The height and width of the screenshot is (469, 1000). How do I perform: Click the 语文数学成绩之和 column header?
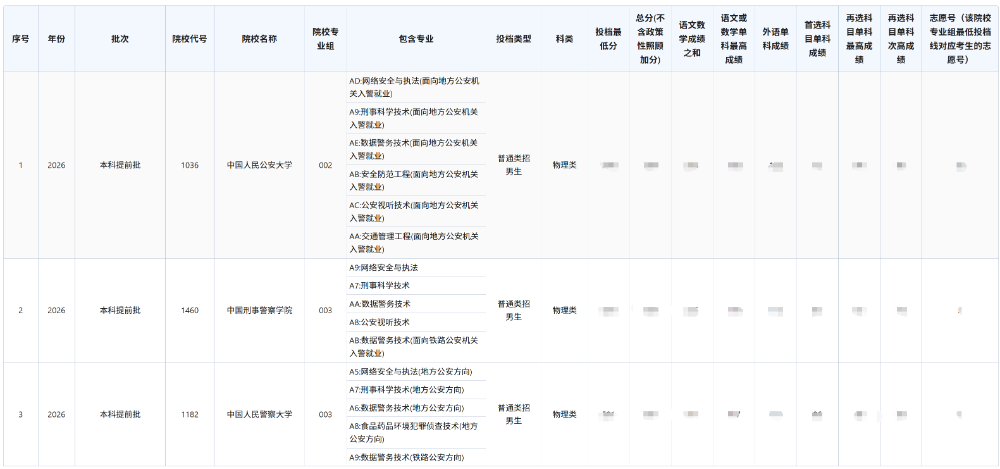[x=692, y=39]
